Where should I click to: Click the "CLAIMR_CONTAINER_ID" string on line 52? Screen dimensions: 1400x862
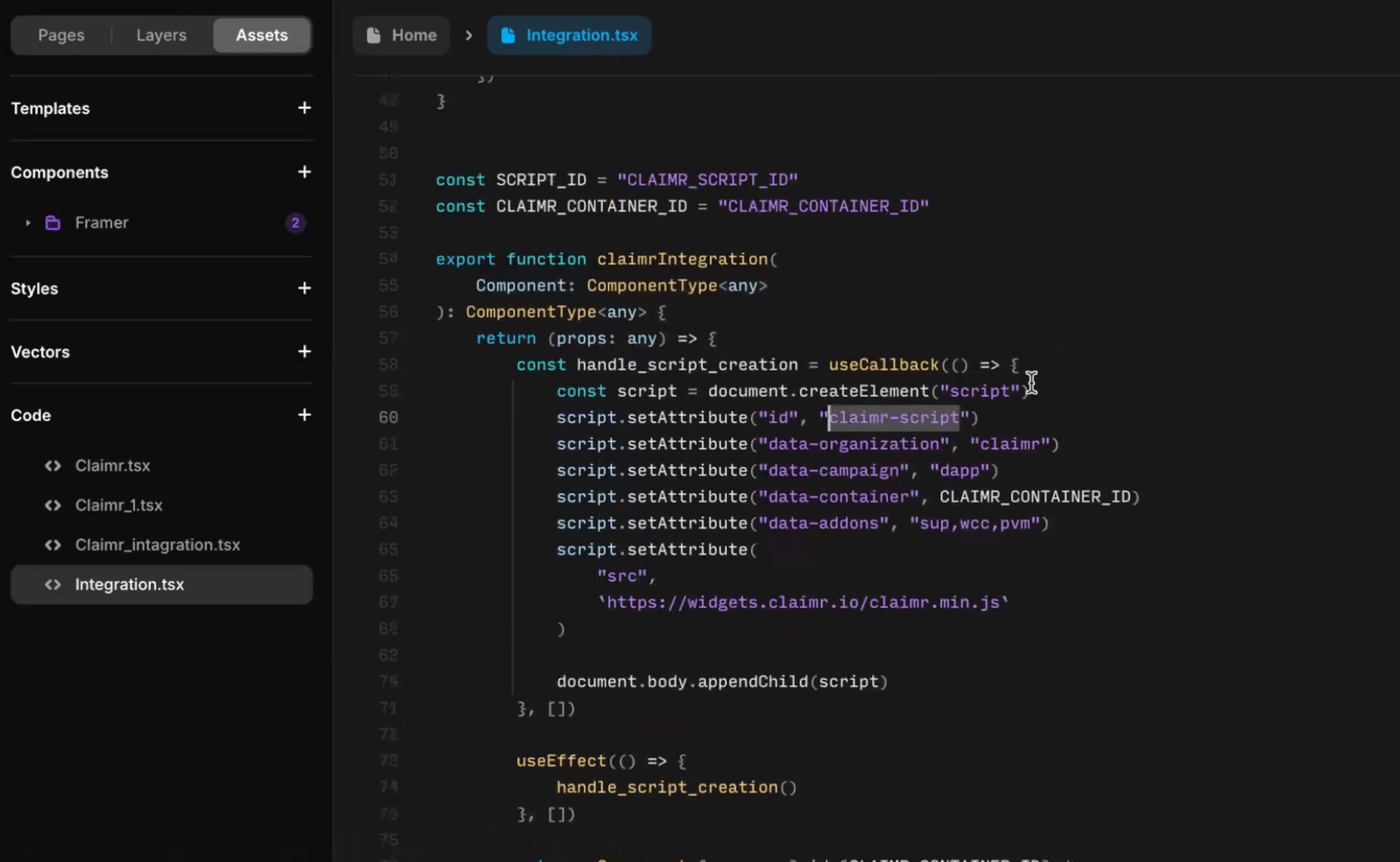(823, 206)
